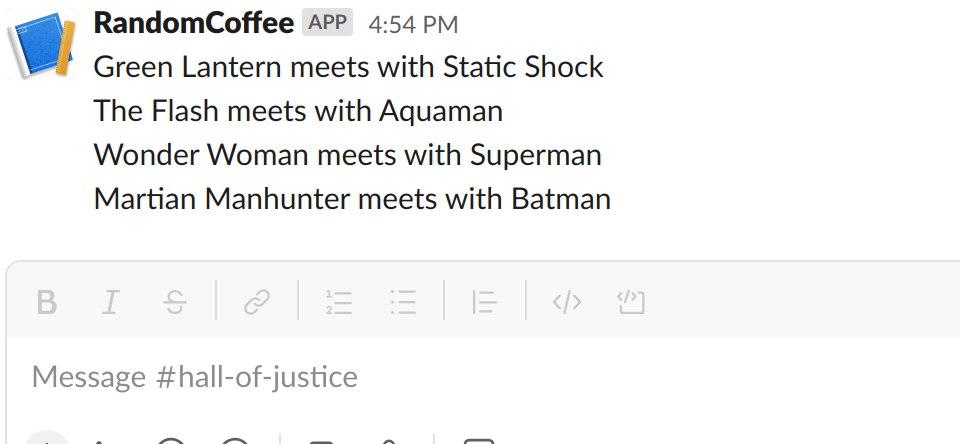Select the Martian Manhunter meets Batman line
The image size is (960, 444).
pyautogui.click(x=352, y=199)
